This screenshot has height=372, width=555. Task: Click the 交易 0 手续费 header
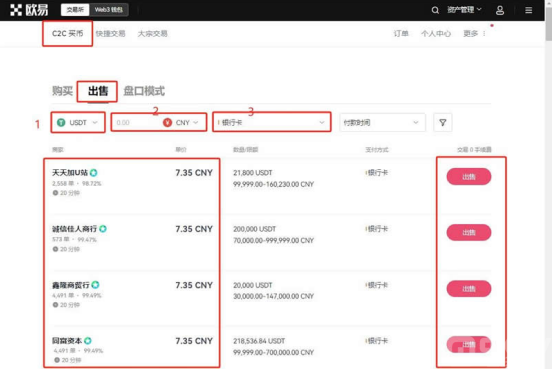pos(474,150)
